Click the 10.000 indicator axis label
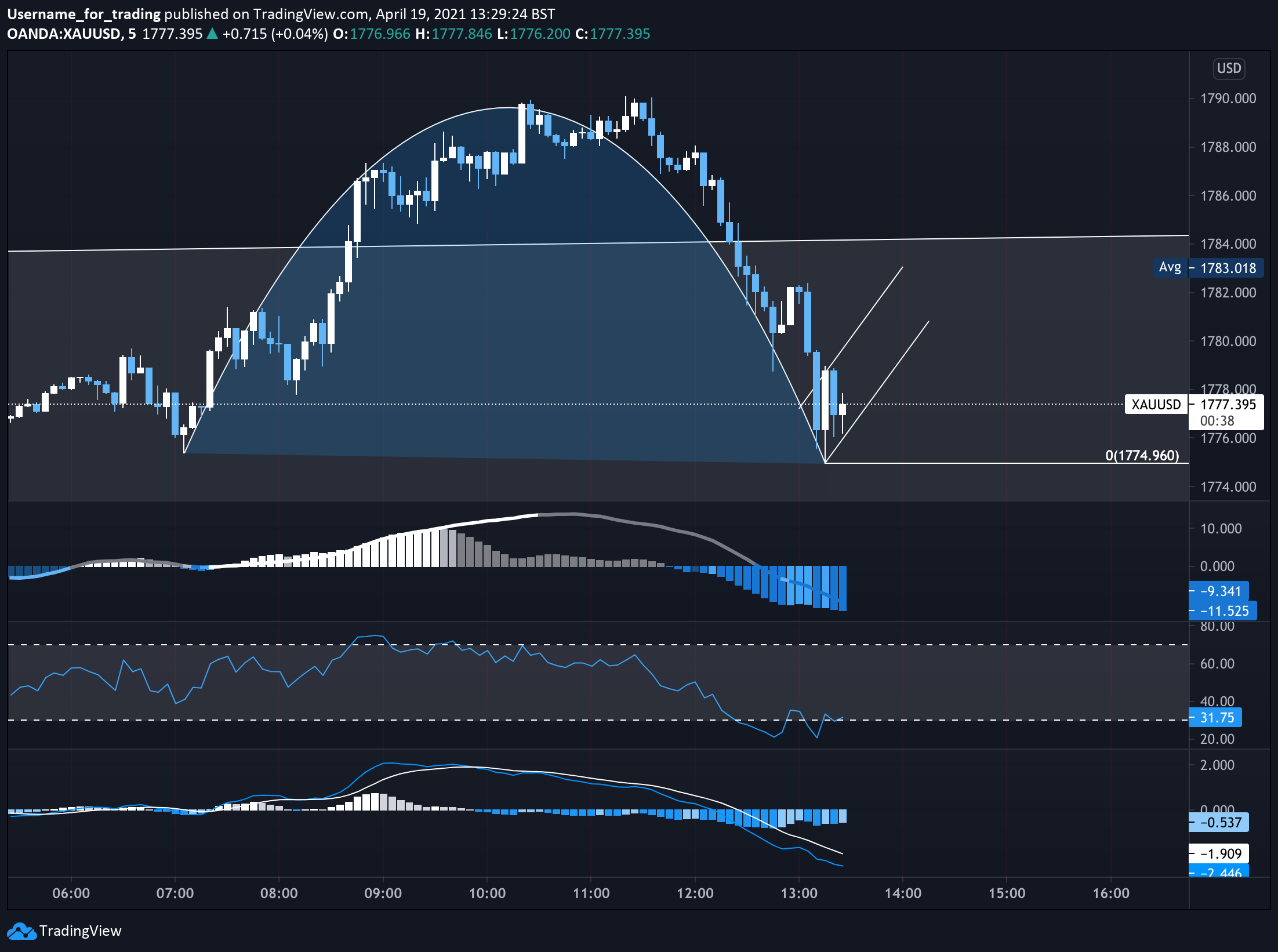The width and height of the screenshot is (1278, 952). (x=1221, y=529)
